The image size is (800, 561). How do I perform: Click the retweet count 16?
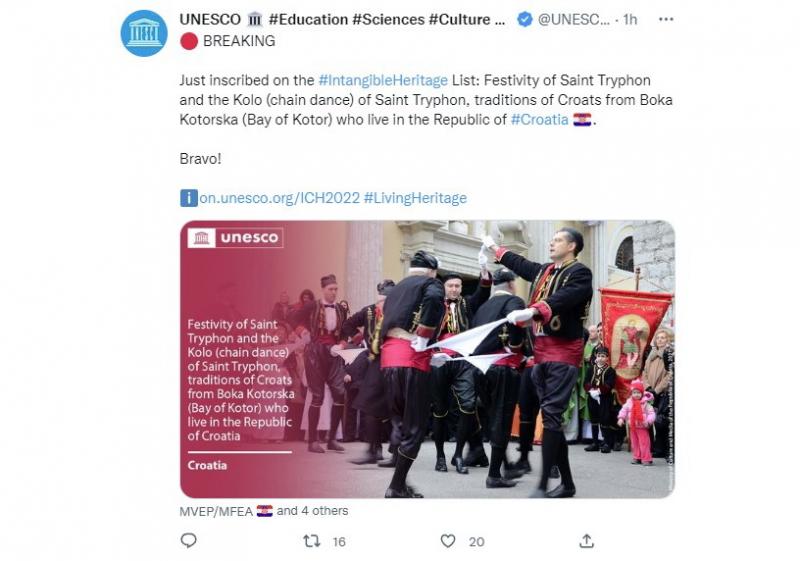tap(339, 542)
